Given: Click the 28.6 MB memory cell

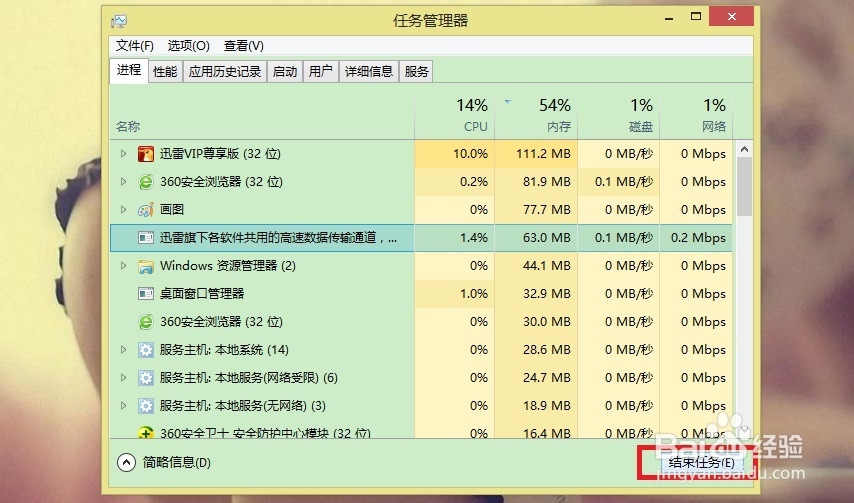Looking at the screenshot, I should (536, 349).
